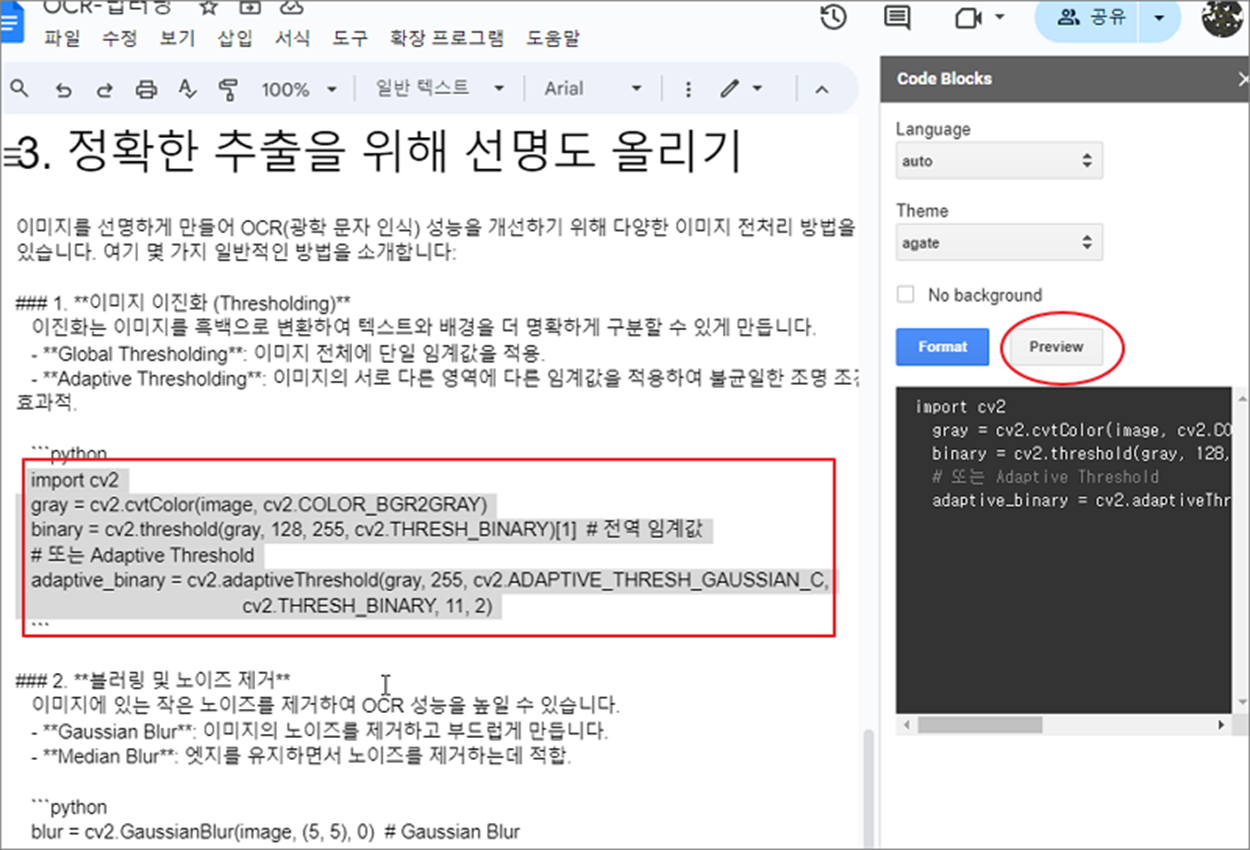Open the 확장 프로그램 menu
Screen dimensions: 1250x850
[447, 39]
